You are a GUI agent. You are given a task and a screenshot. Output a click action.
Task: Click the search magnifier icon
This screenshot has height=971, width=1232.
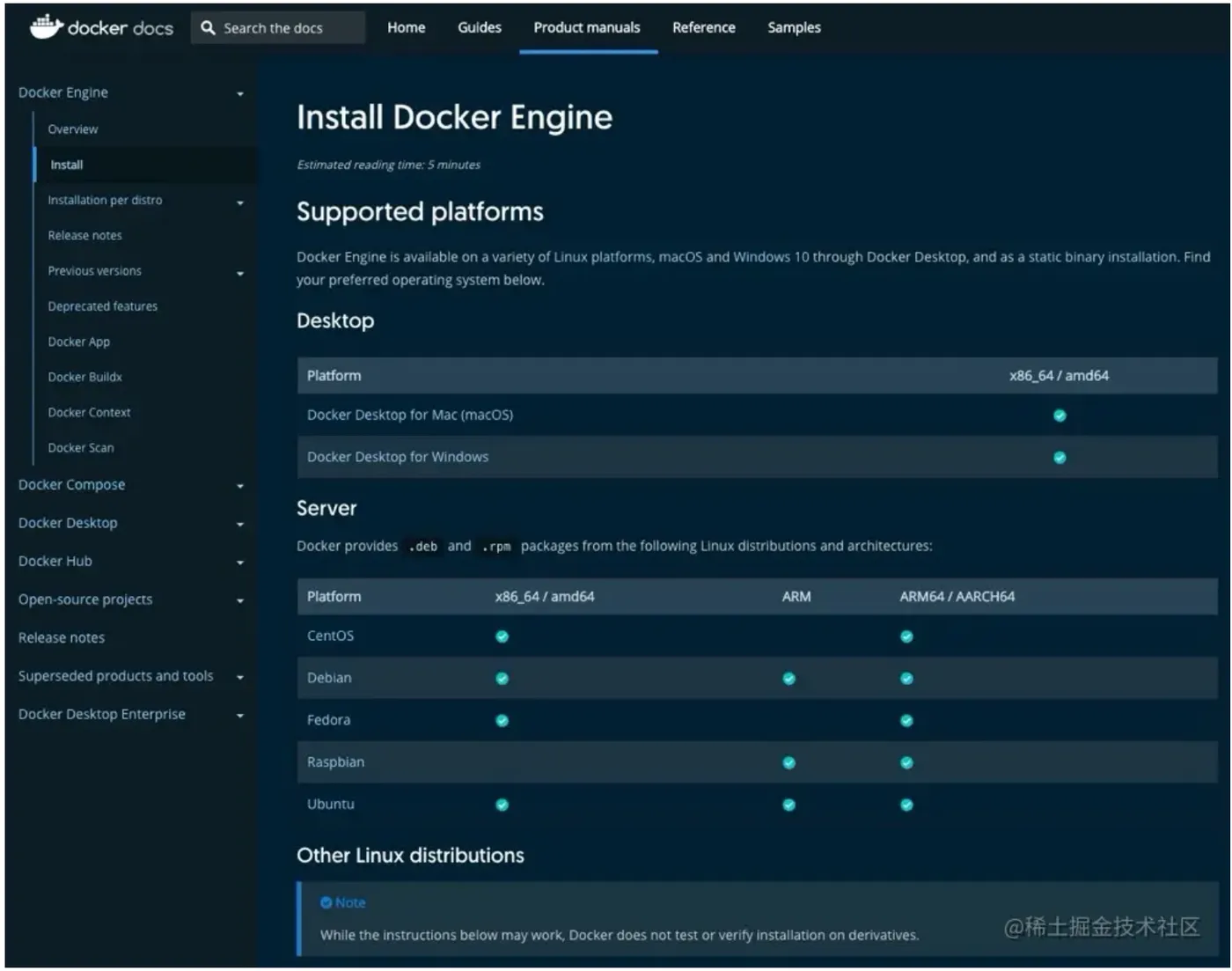coord(208,28)
